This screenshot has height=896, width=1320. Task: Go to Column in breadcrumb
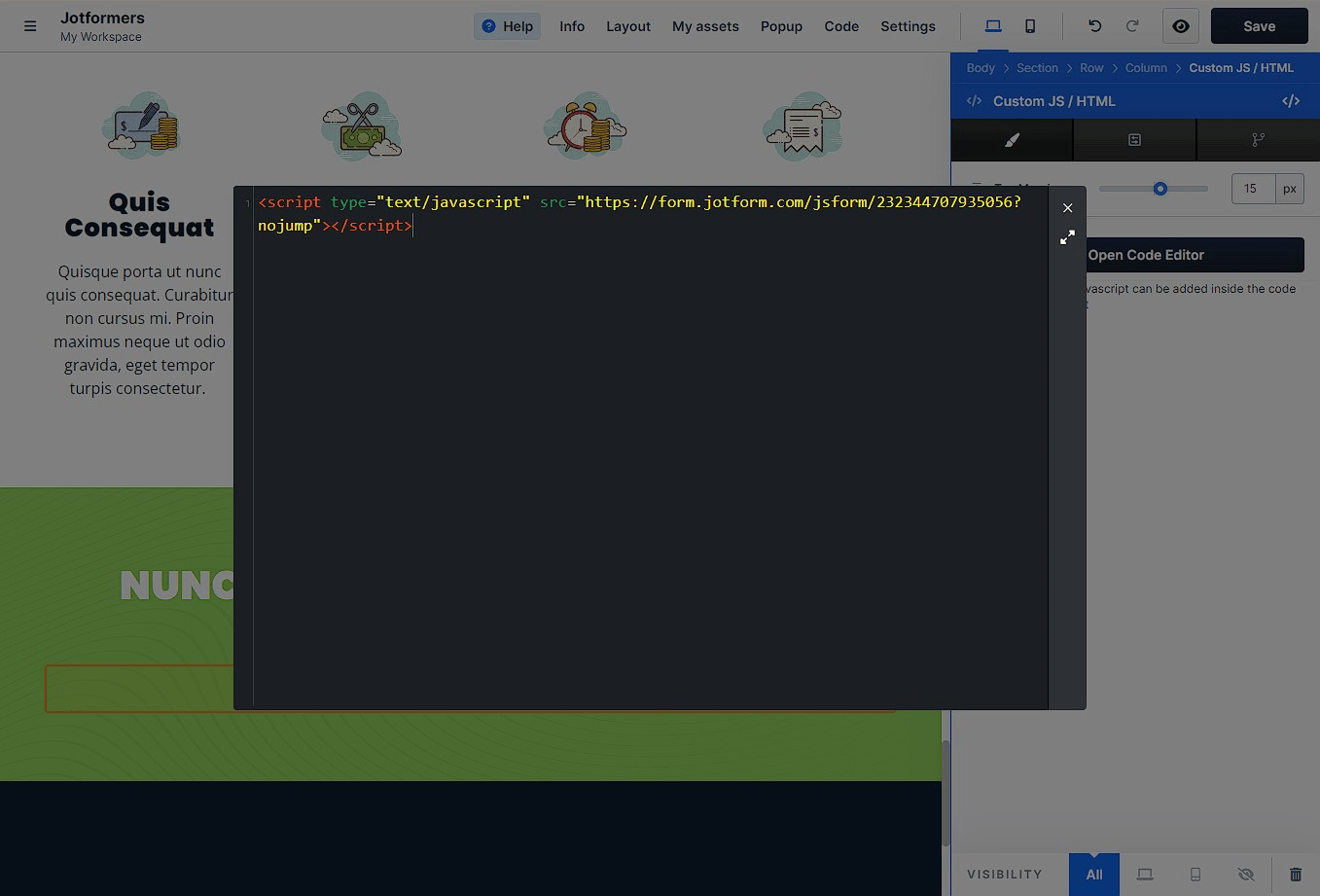(1146, 68)
